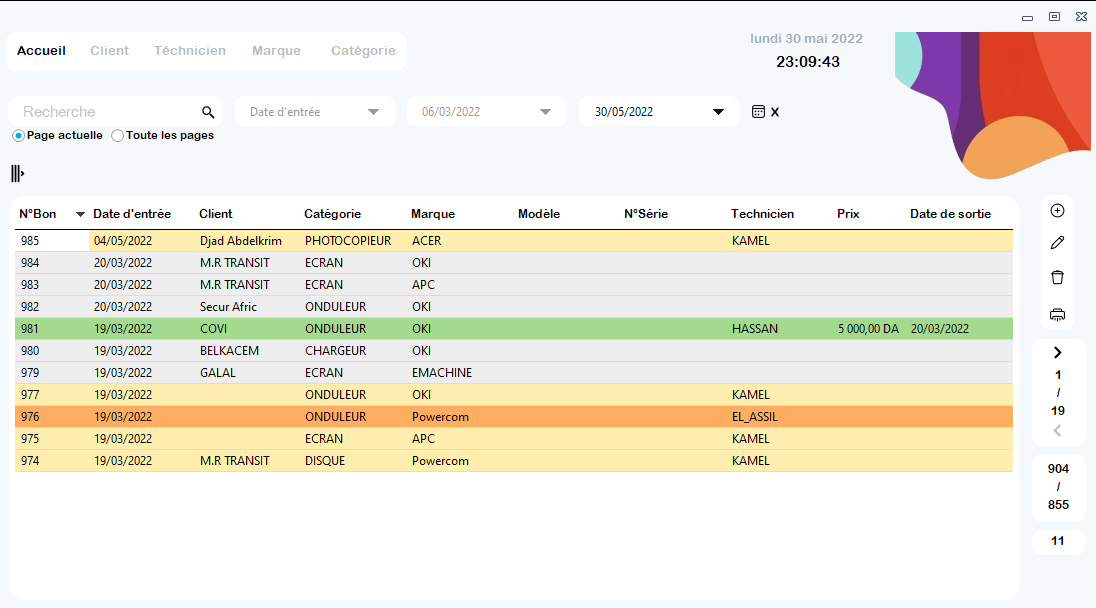Add a new repair ticket (plus icon)
Viewport: 1096px width, 608px height.
(1058, 211)
